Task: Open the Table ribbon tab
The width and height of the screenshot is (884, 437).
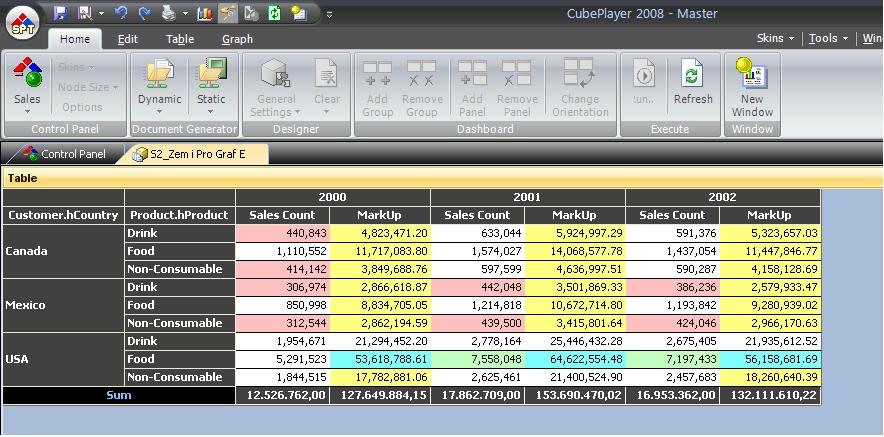Action: click(x=180, y=39)
